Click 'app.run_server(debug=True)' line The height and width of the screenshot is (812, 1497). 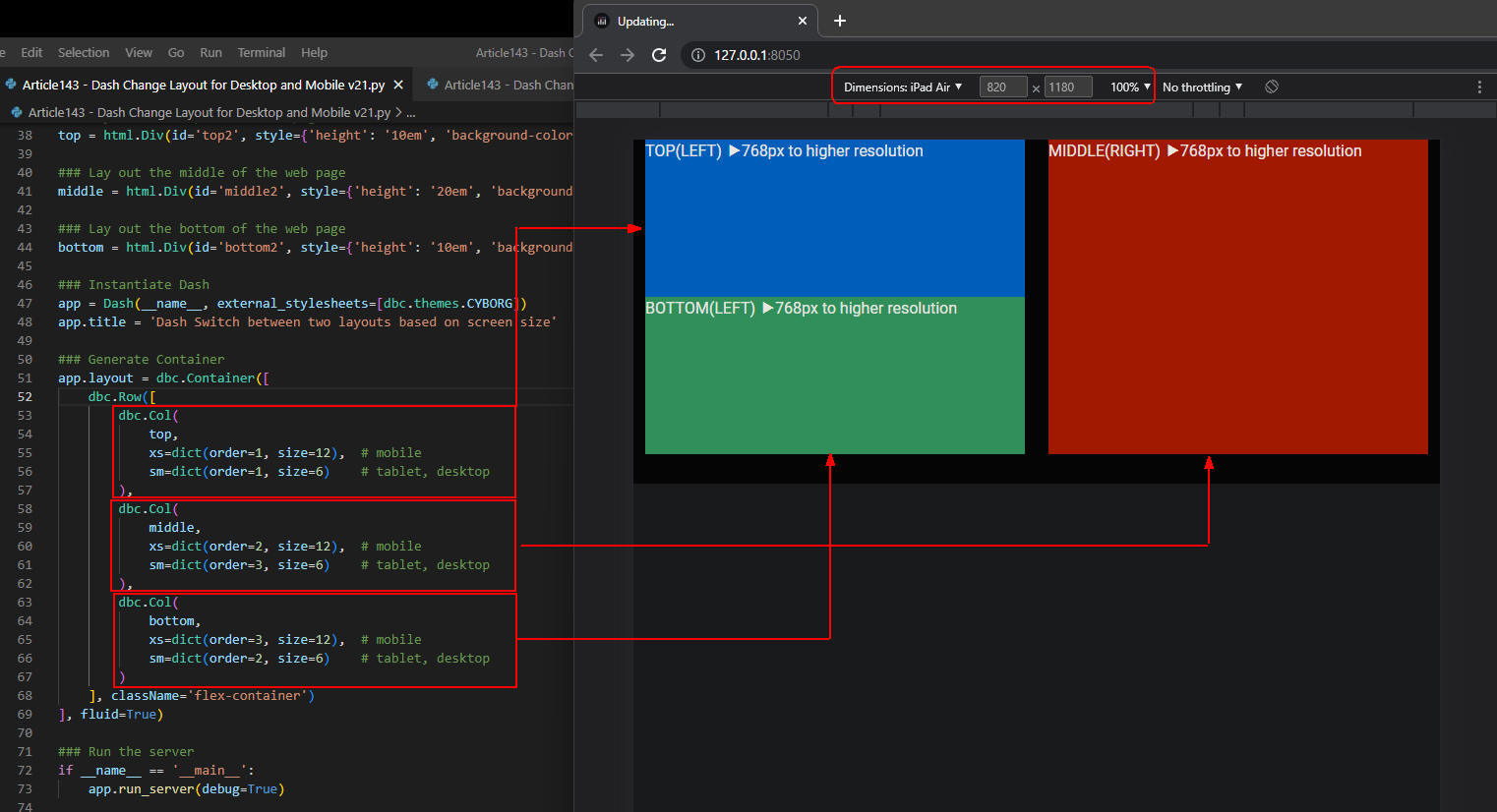click(187, 788)
